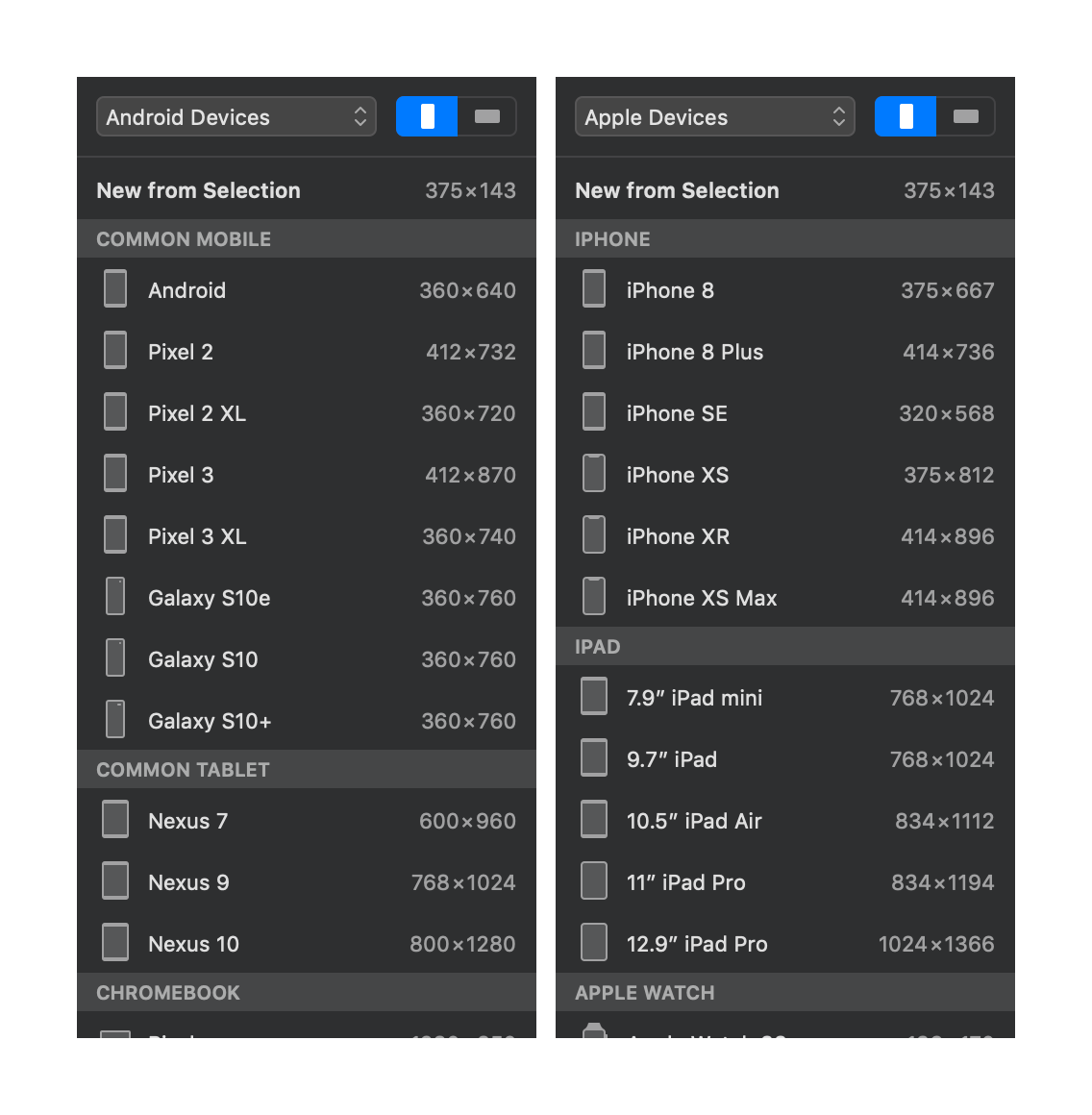The height and width of the screenshot is (1115, 1092).
Task: Click the Pixel 2 phone icon
Action: (115, 350)
